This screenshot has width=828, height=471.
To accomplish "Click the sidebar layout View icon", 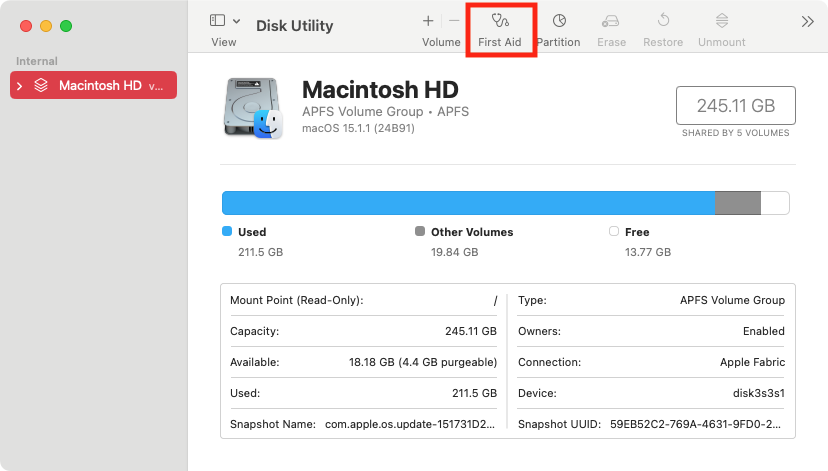I will [218, 21].
